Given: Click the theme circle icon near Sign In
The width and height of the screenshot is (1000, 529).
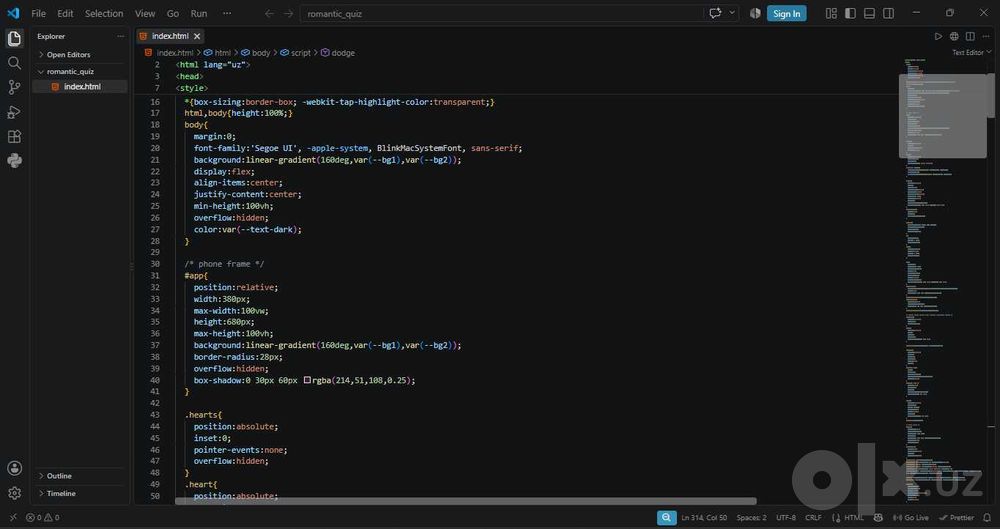Looking at the screenshot, I should point(755,13).
